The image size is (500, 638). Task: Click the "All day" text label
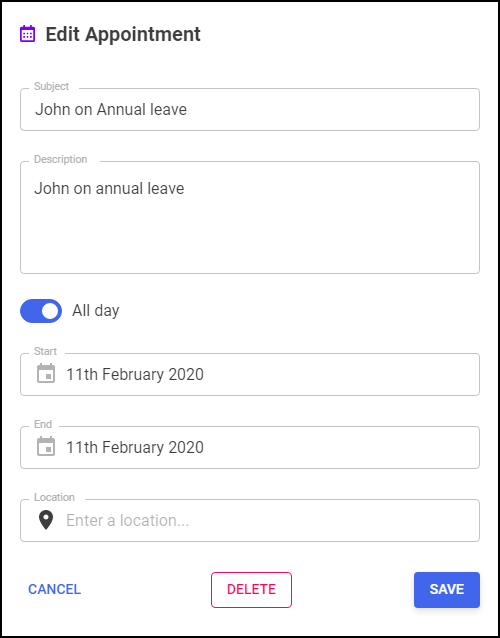[96, 311]
